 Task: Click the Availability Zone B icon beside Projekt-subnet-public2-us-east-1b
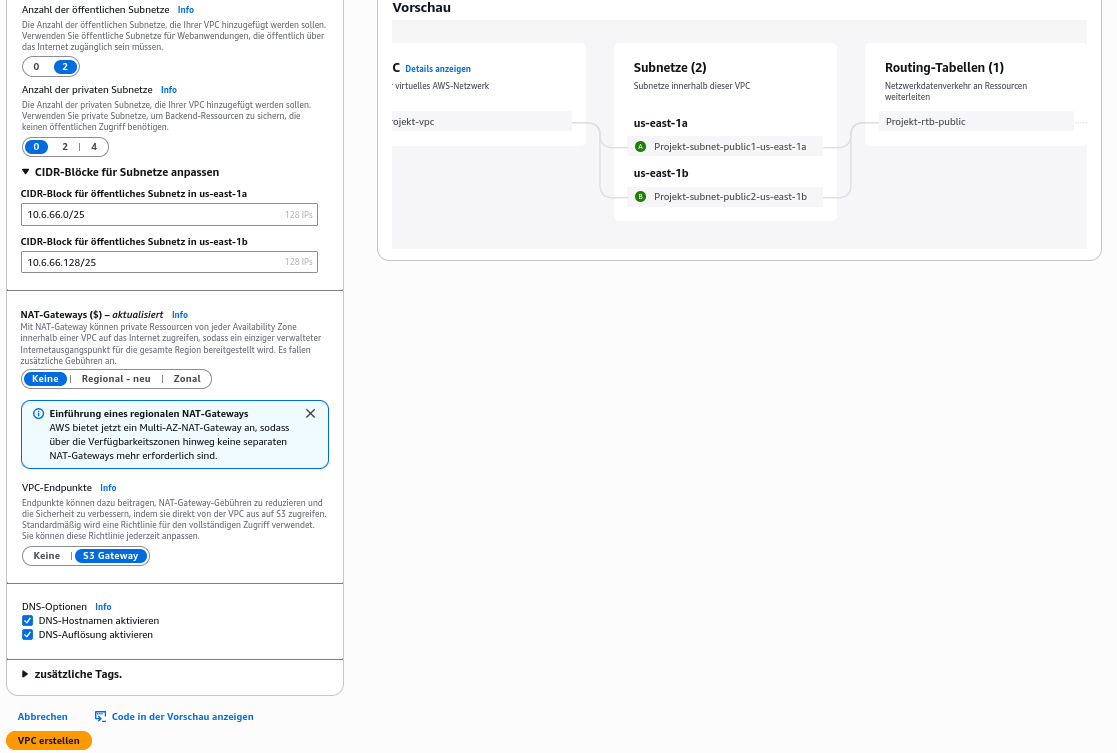640,197
